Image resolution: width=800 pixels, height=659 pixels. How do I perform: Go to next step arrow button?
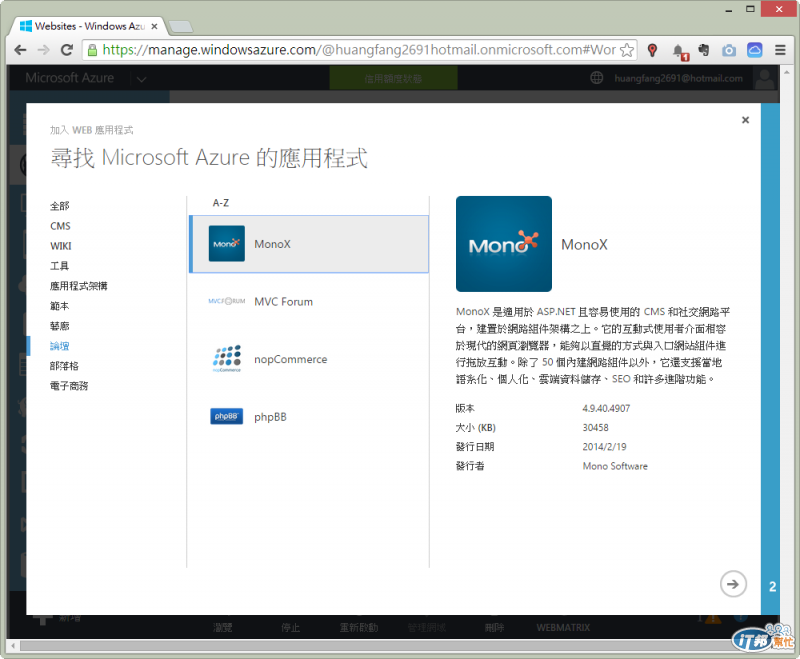(x=733, y=584)
